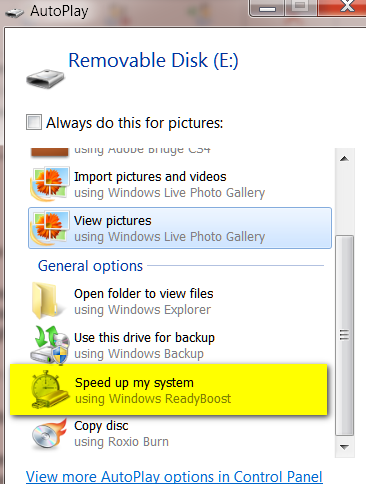Click the scroll down arrow
The height and width of the screenshot is (484, 366).
[x=344, y=447]
